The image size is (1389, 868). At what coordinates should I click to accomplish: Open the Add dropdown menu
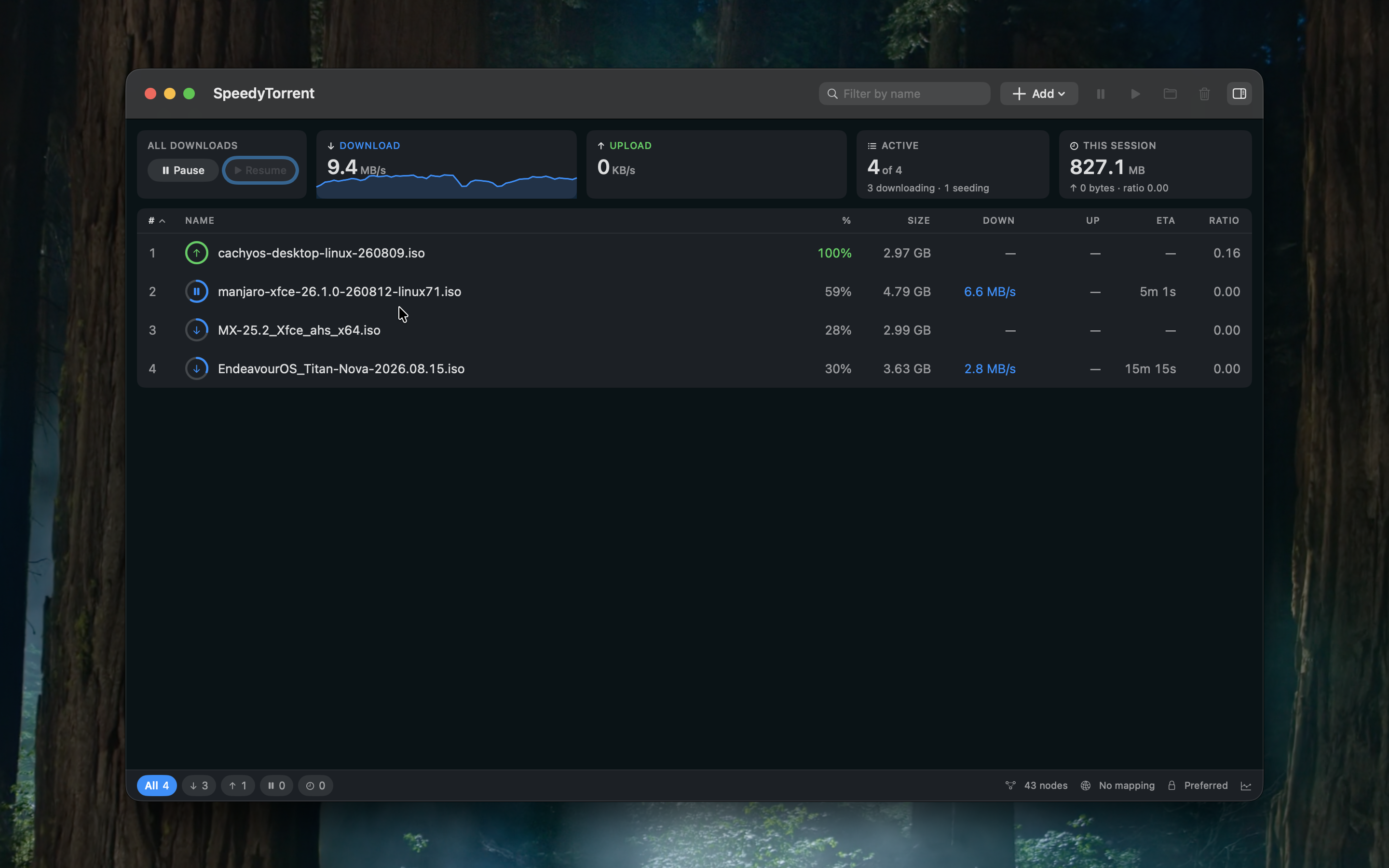[x=1039, y=94]
